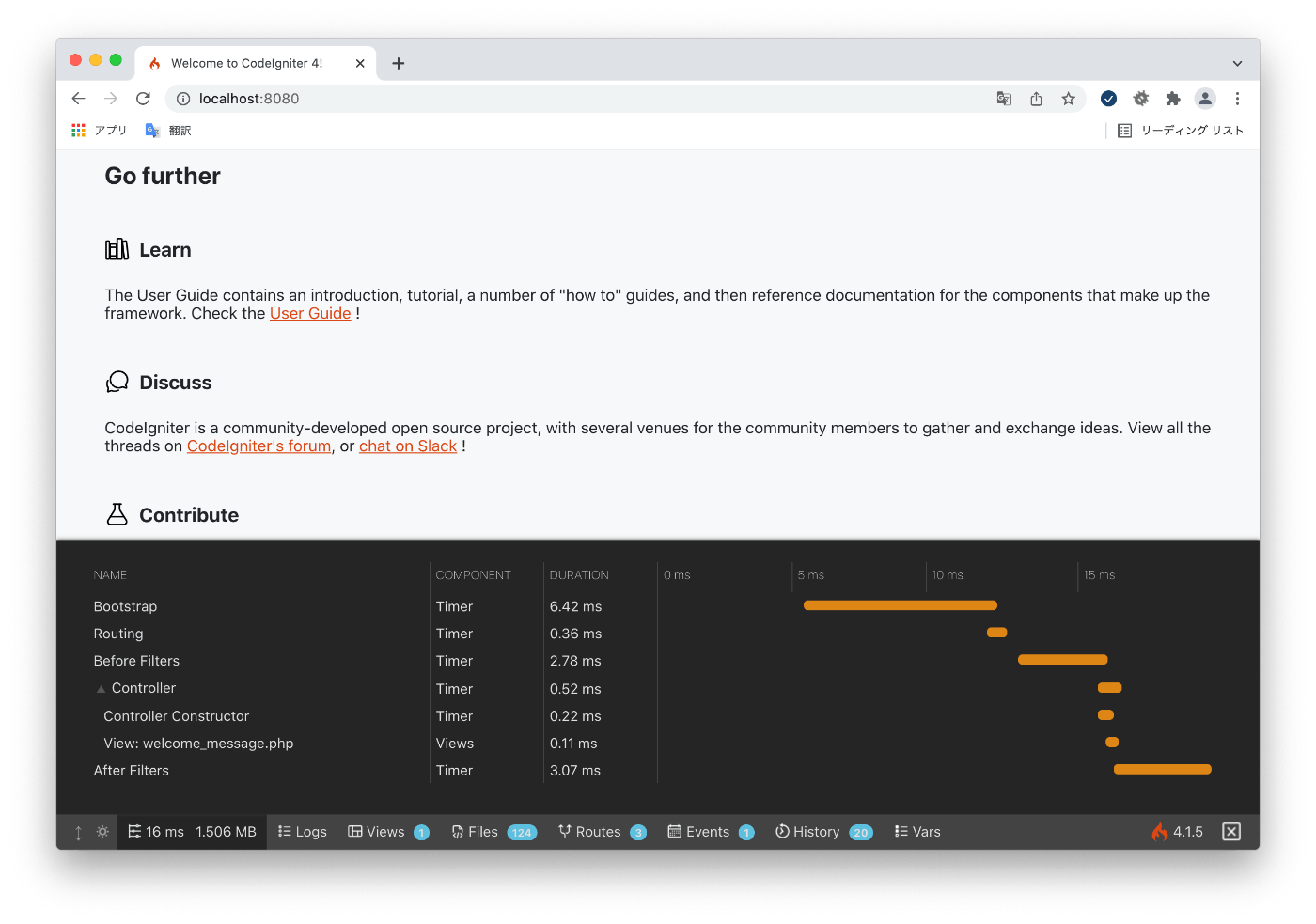
Task: Close the debug toolbar with X icon
Action: 1231,832
